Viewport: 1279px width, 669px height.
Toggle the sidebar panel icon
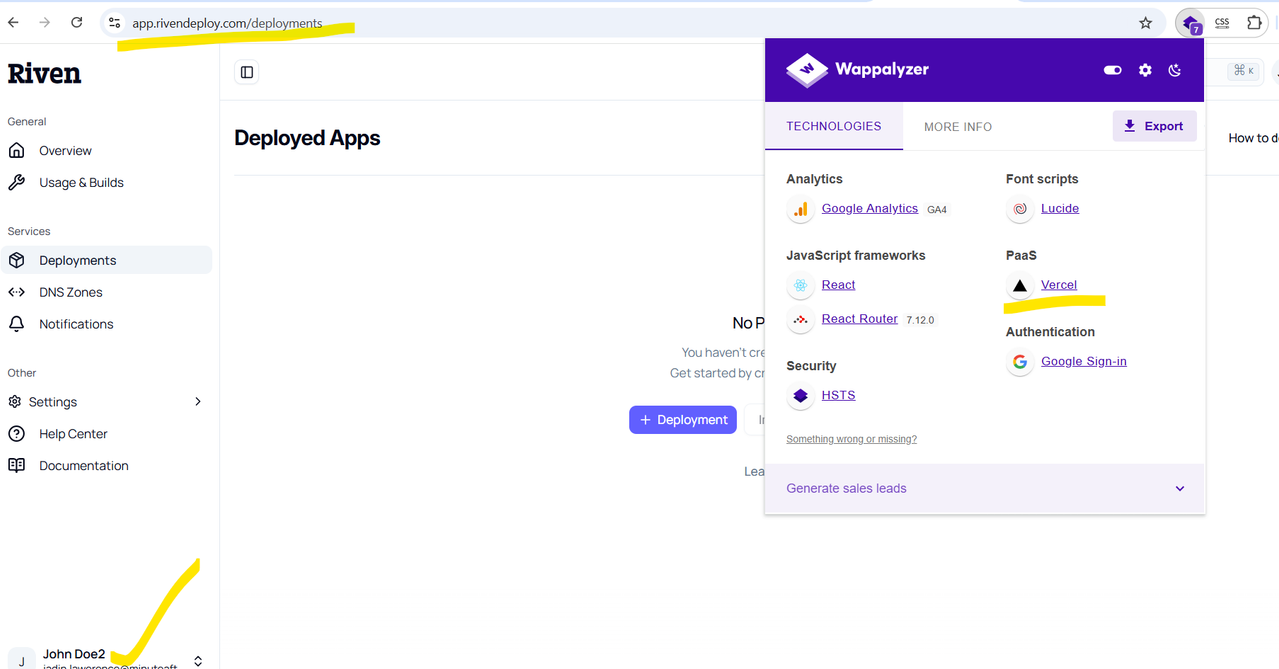[247, 72]
